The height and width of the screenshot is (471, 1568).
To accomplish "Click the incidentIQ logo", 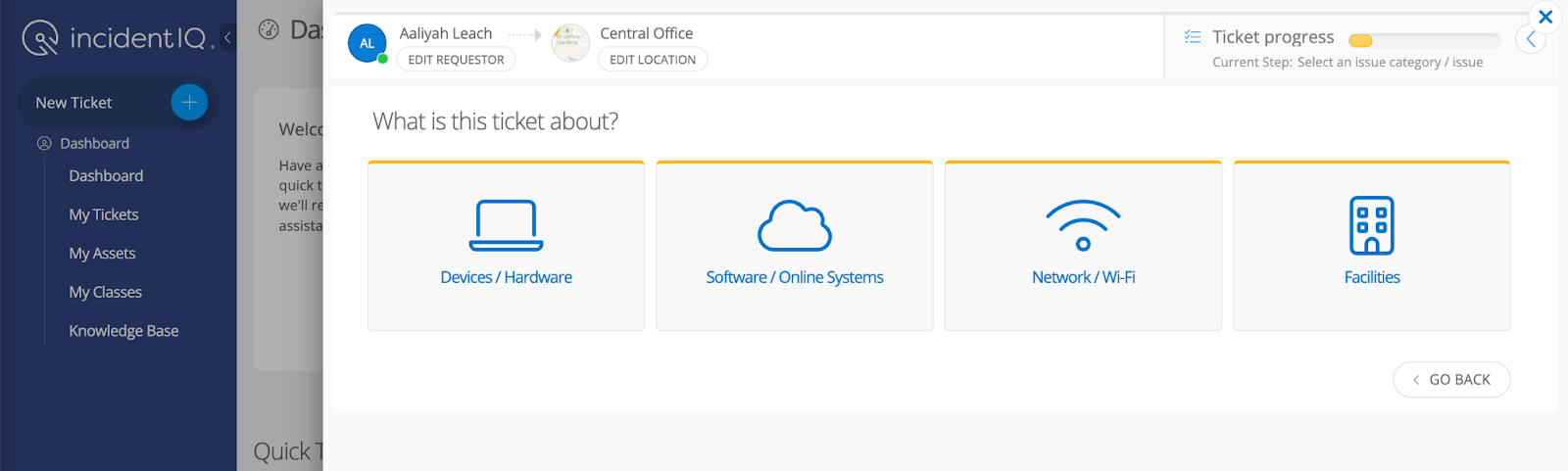I will coord(118,38).
